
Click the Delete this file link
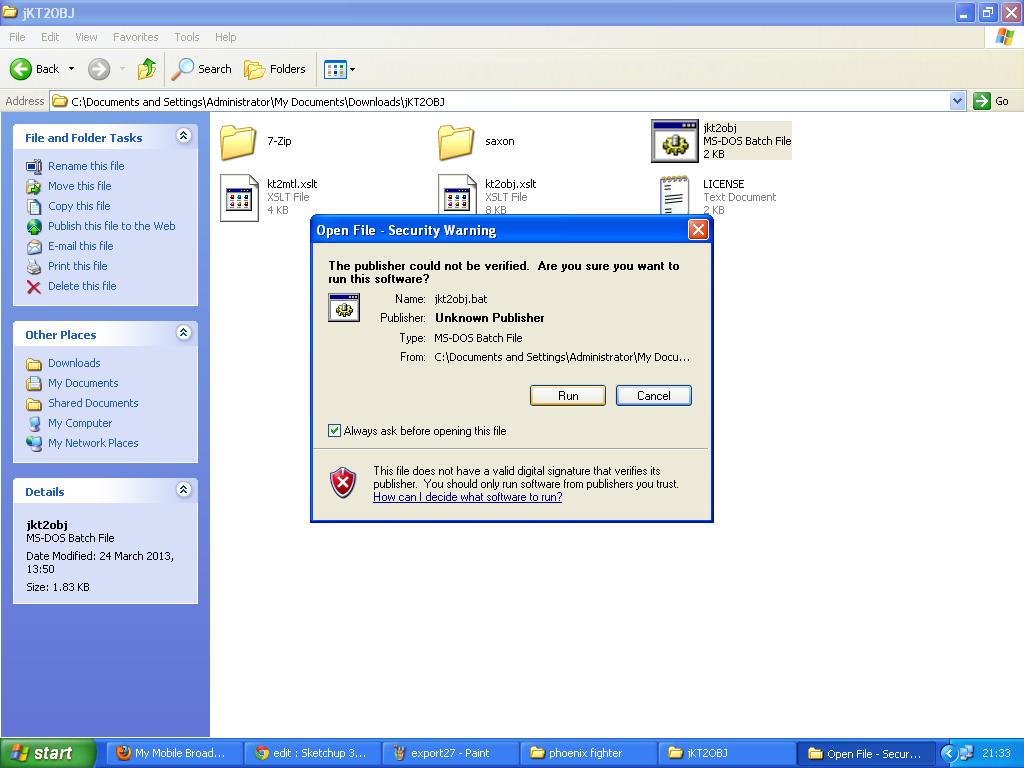coord(82,286)
